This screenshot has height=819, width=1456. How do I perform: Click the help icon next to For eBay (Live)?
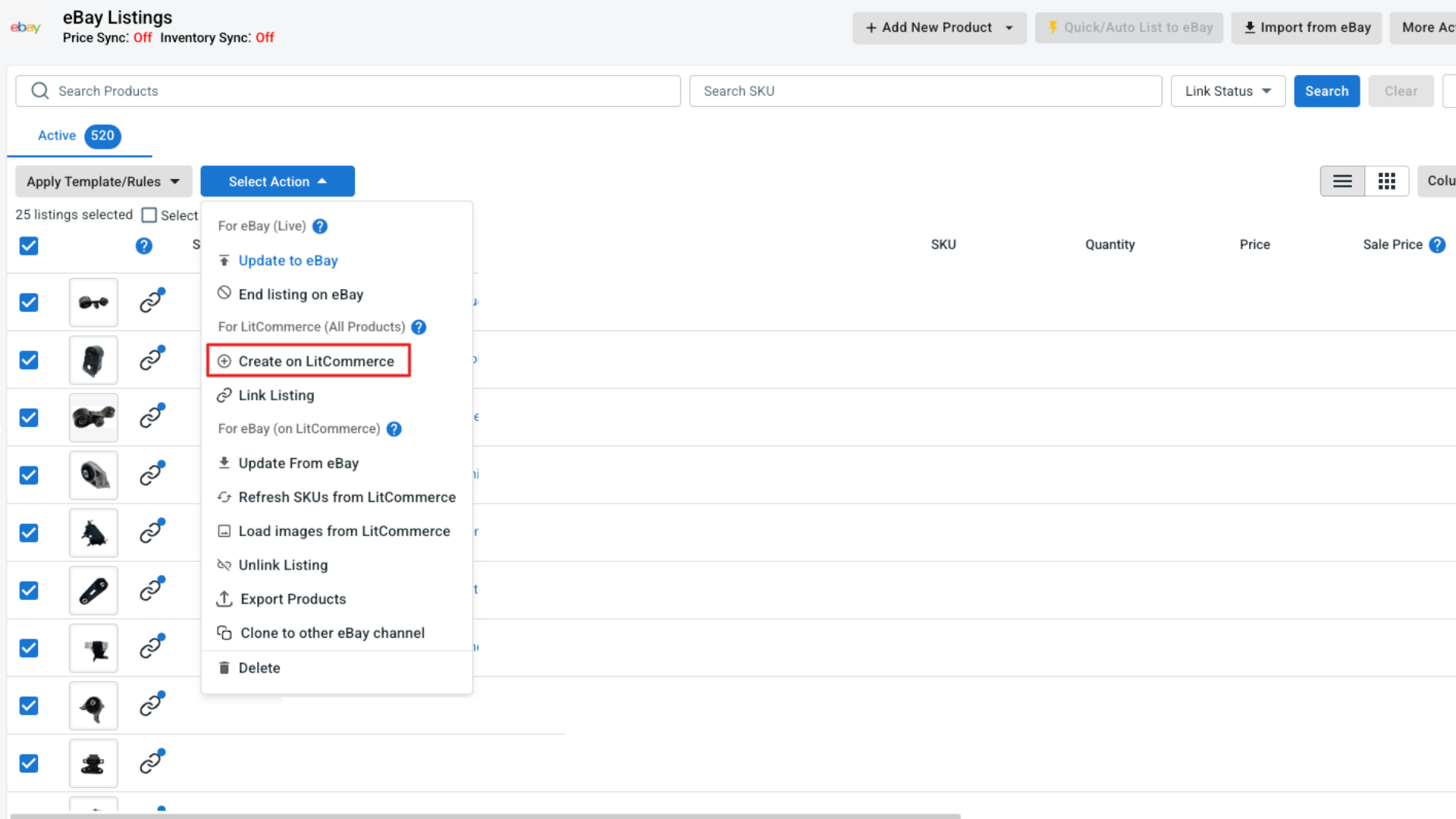click(x=320, y=226)
